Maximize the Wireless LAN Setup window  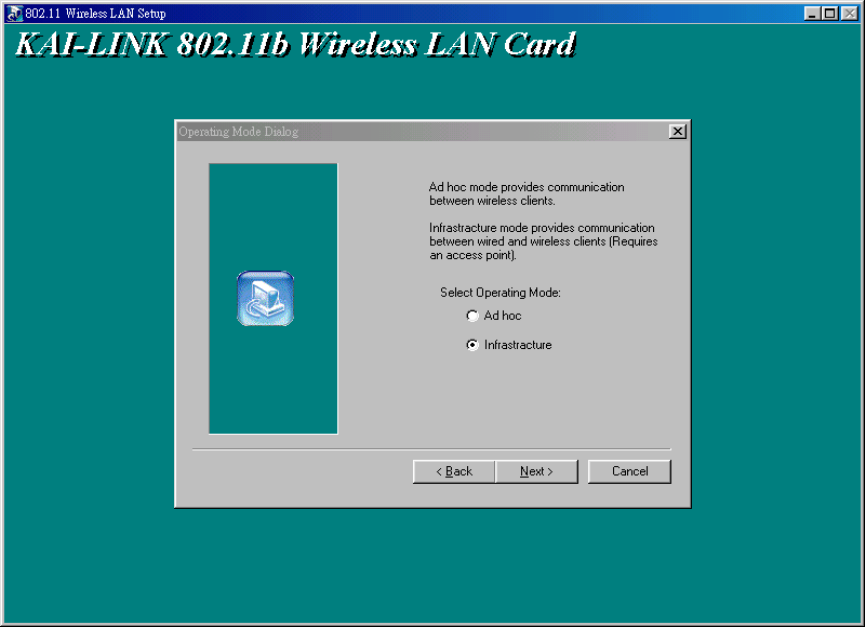point(830,13)
